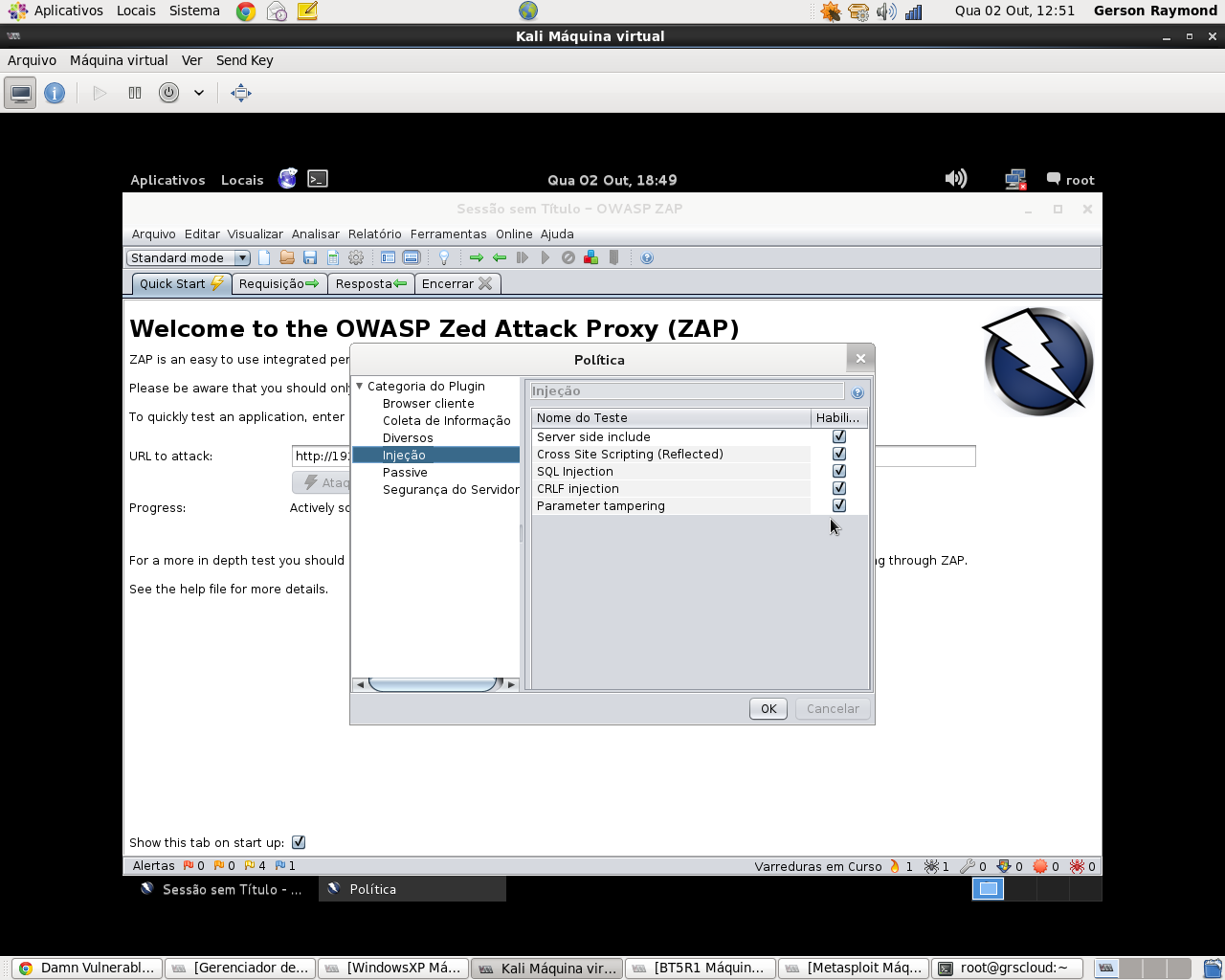Screen dimensions: 1225x980
Task: Select Passive plugin category
Action: pyautogui.click(x=405, y=472)
